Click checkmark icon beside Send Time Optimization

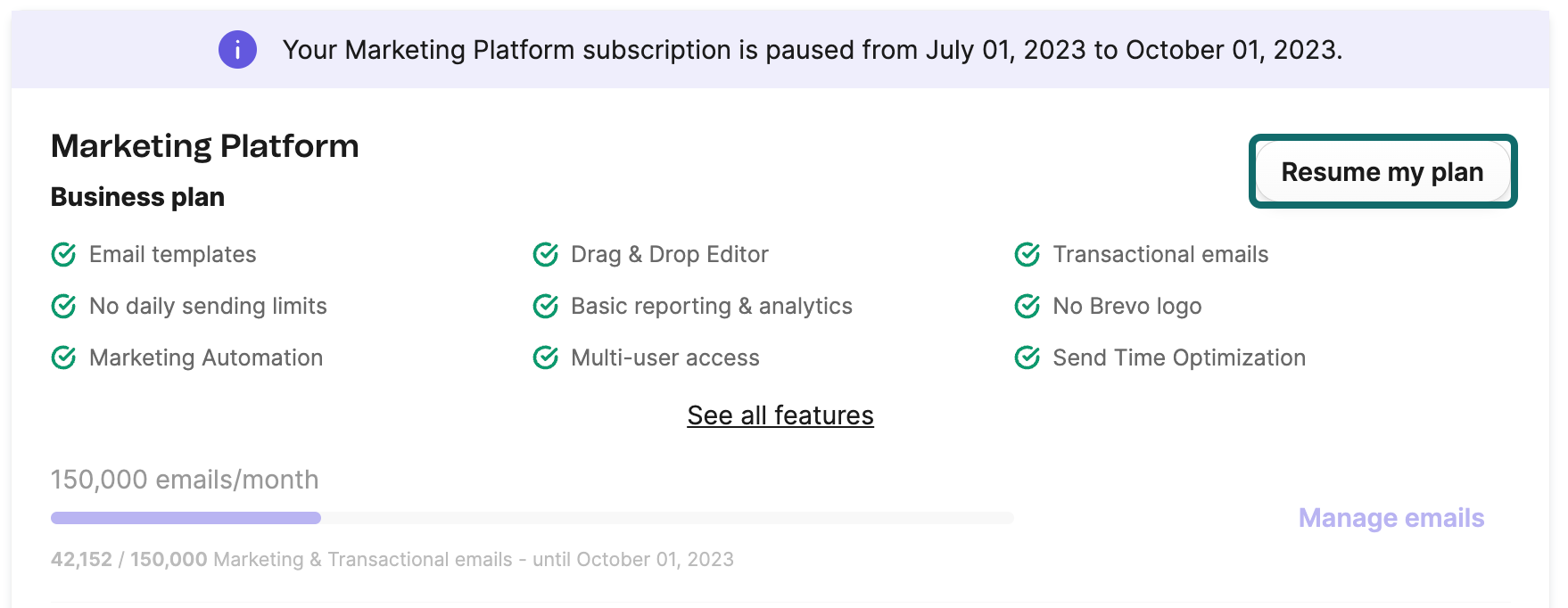[x=1027, y=358]
